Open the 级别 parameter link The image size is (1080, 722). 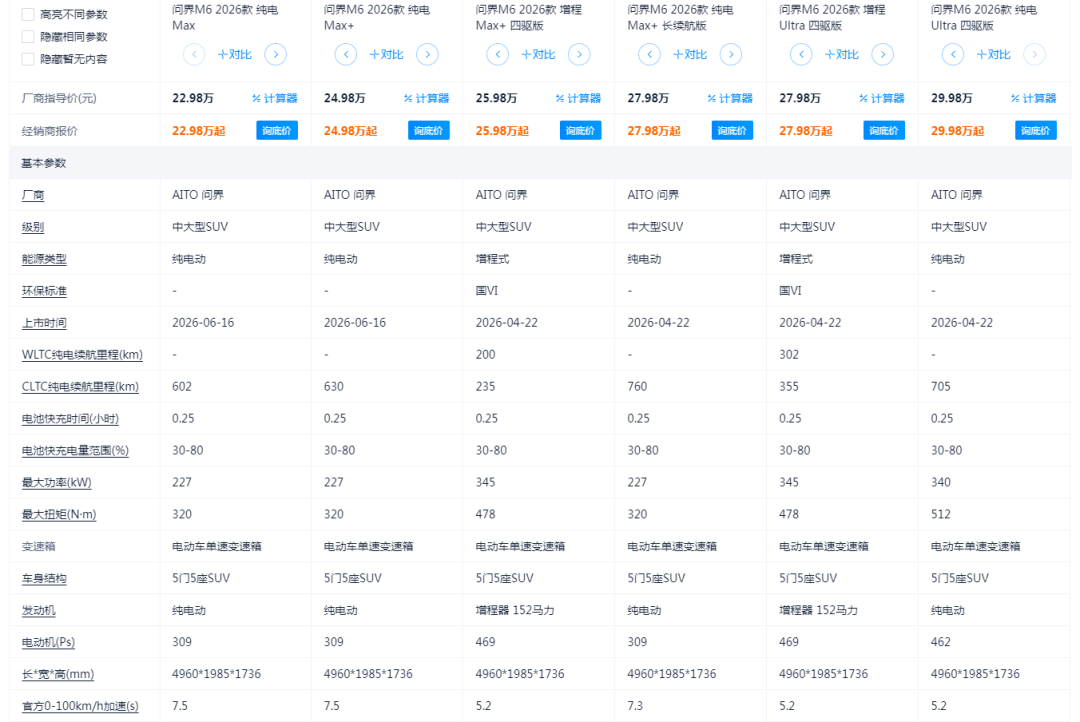pyautogui.click(x=33, y=227)
